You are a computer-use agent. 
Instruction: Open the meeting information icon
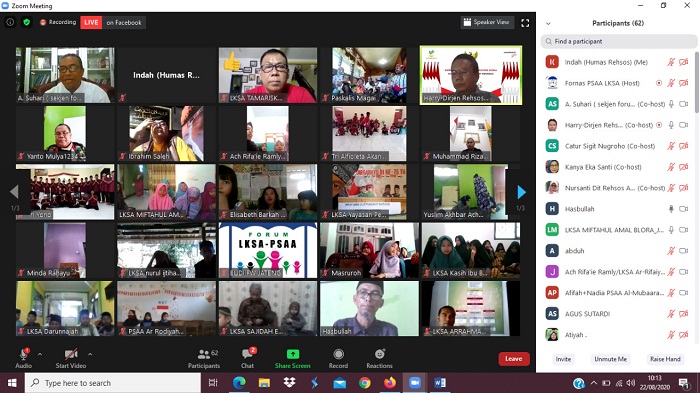coord(10,22)
